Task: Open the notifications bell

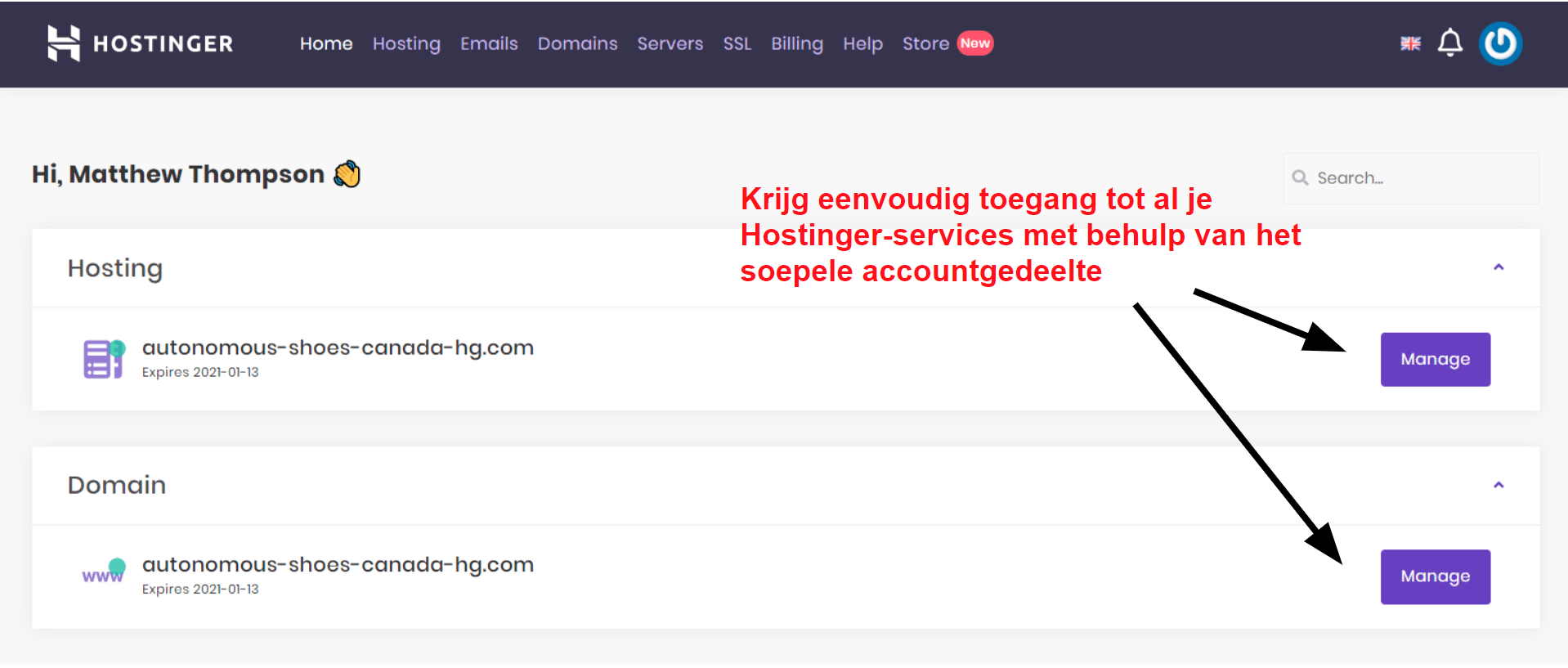Action: [1450, 43]
